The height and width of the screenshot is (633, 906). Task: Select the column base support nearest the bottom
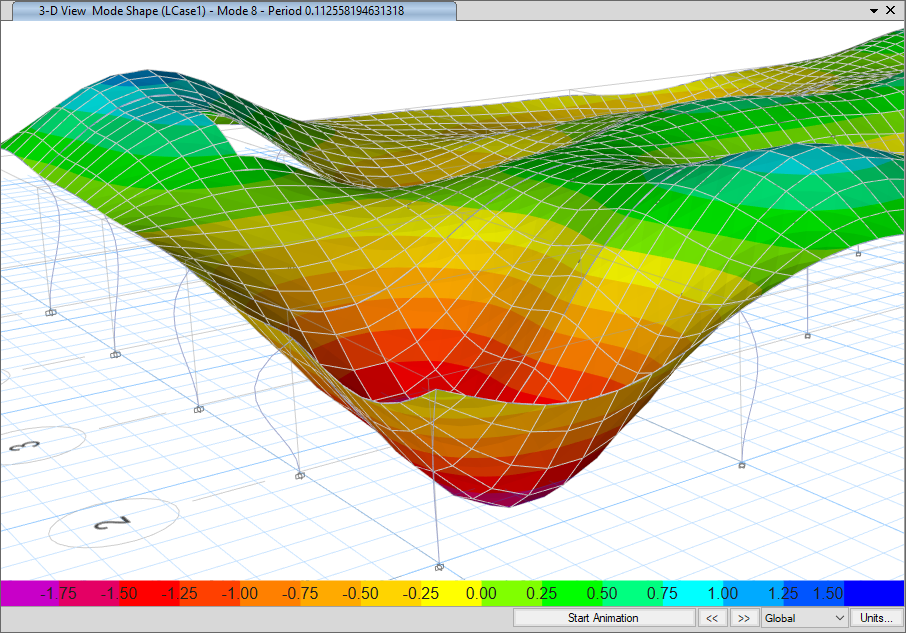[x=437, y=566]
